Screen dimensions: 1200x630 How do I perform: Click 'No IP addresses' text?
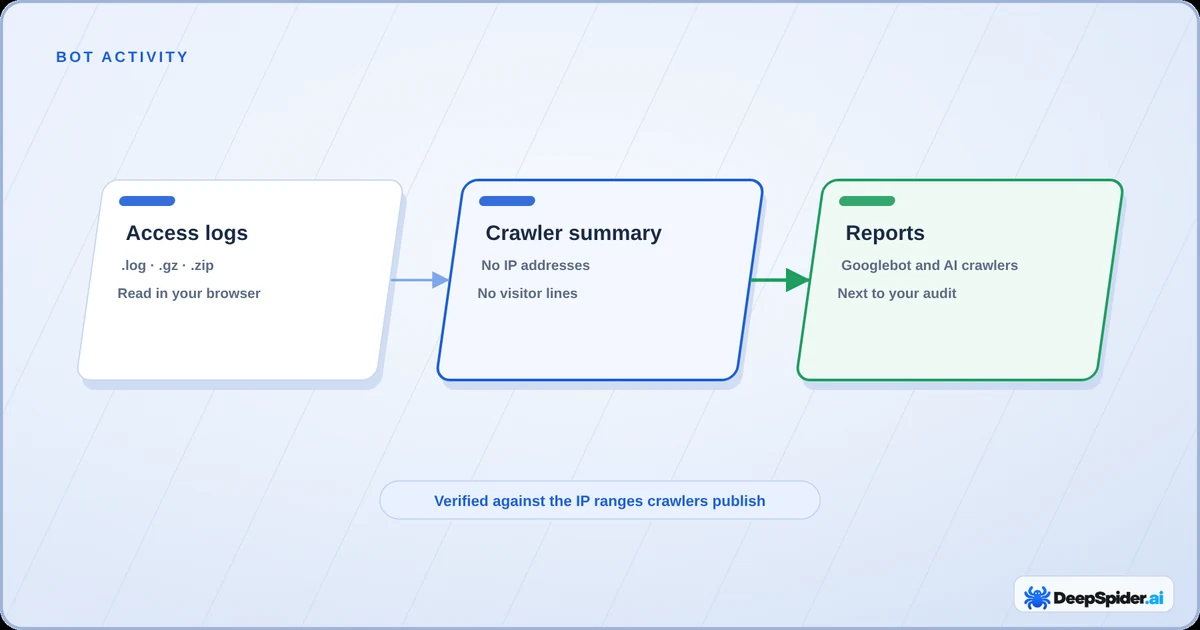tap(535, 265)
